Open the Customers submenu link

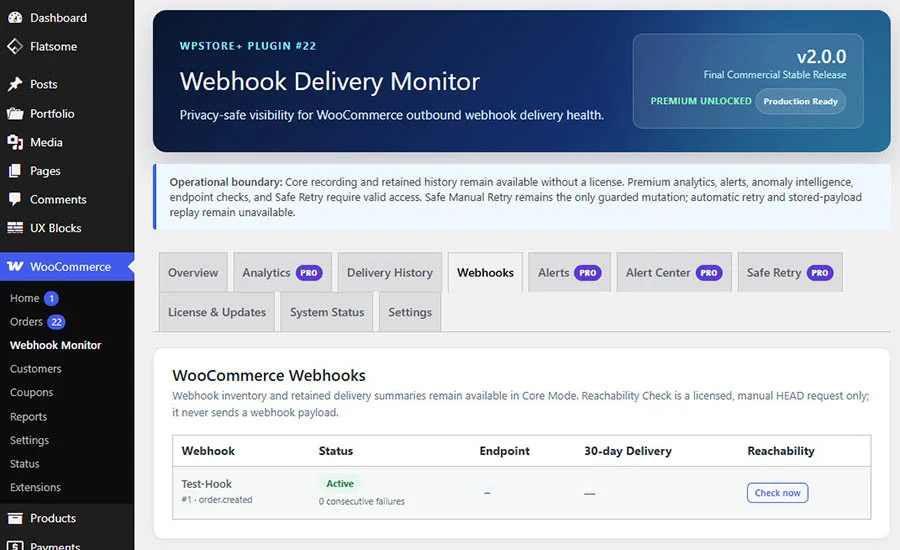coord(36,369)
